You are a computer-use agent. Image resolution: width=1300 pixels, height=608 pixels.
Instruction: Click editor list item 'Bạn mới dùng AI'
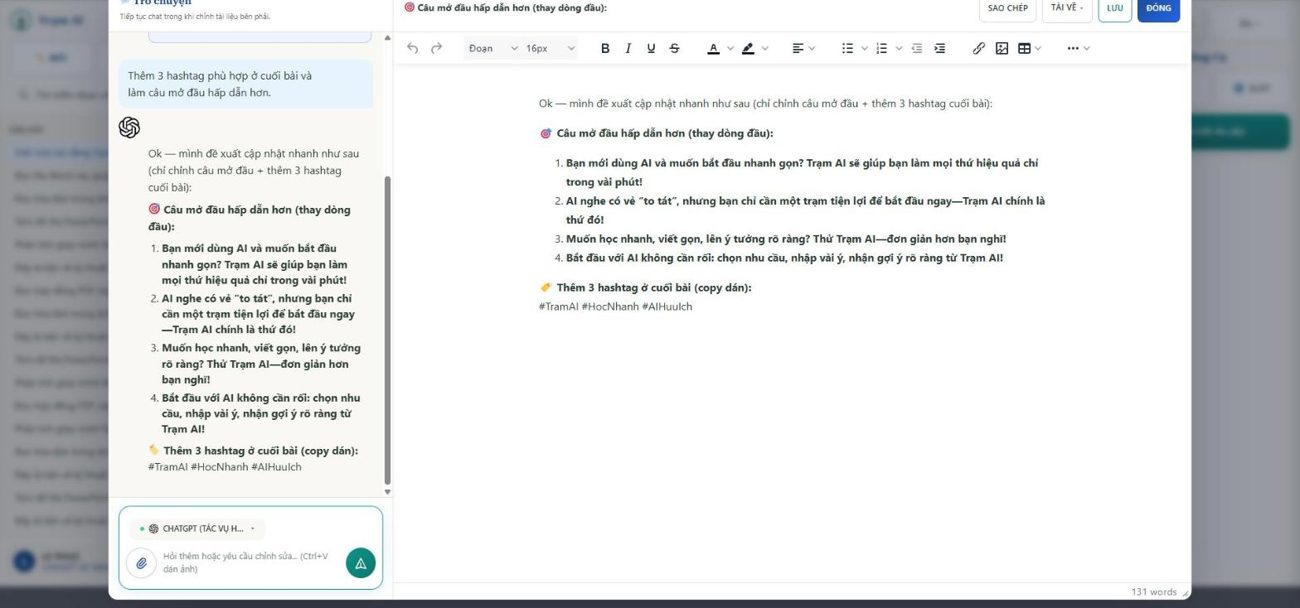802,172
